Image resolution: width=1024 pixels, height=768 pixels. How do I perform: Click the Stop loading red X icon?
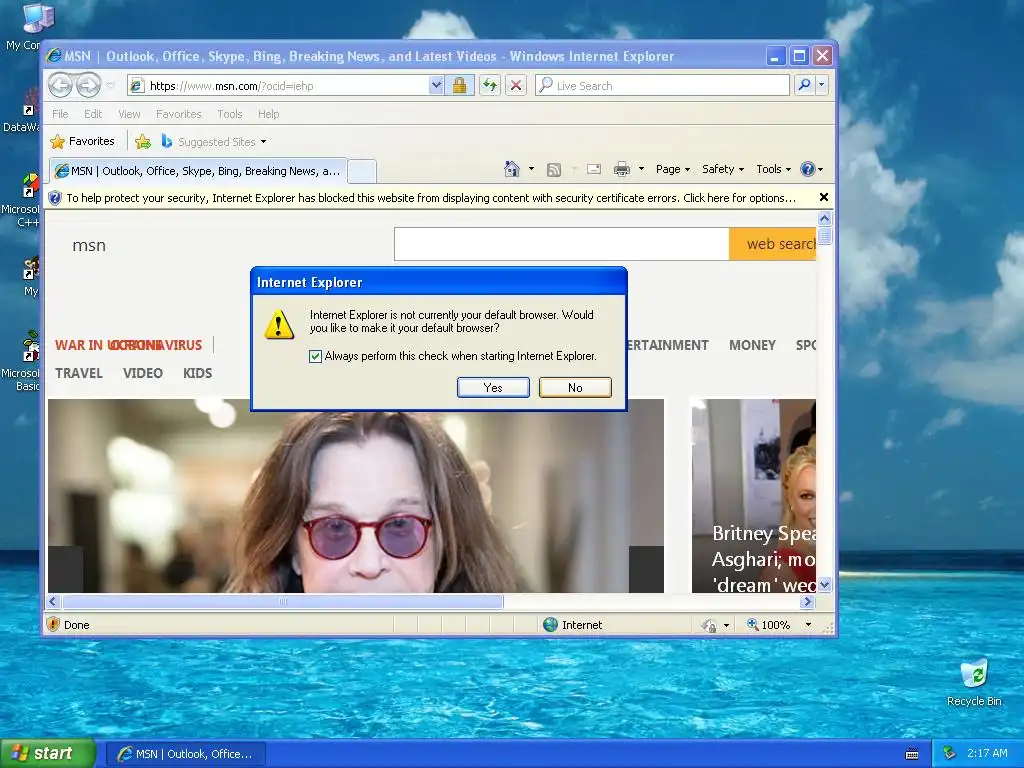(x=516, y=86)
